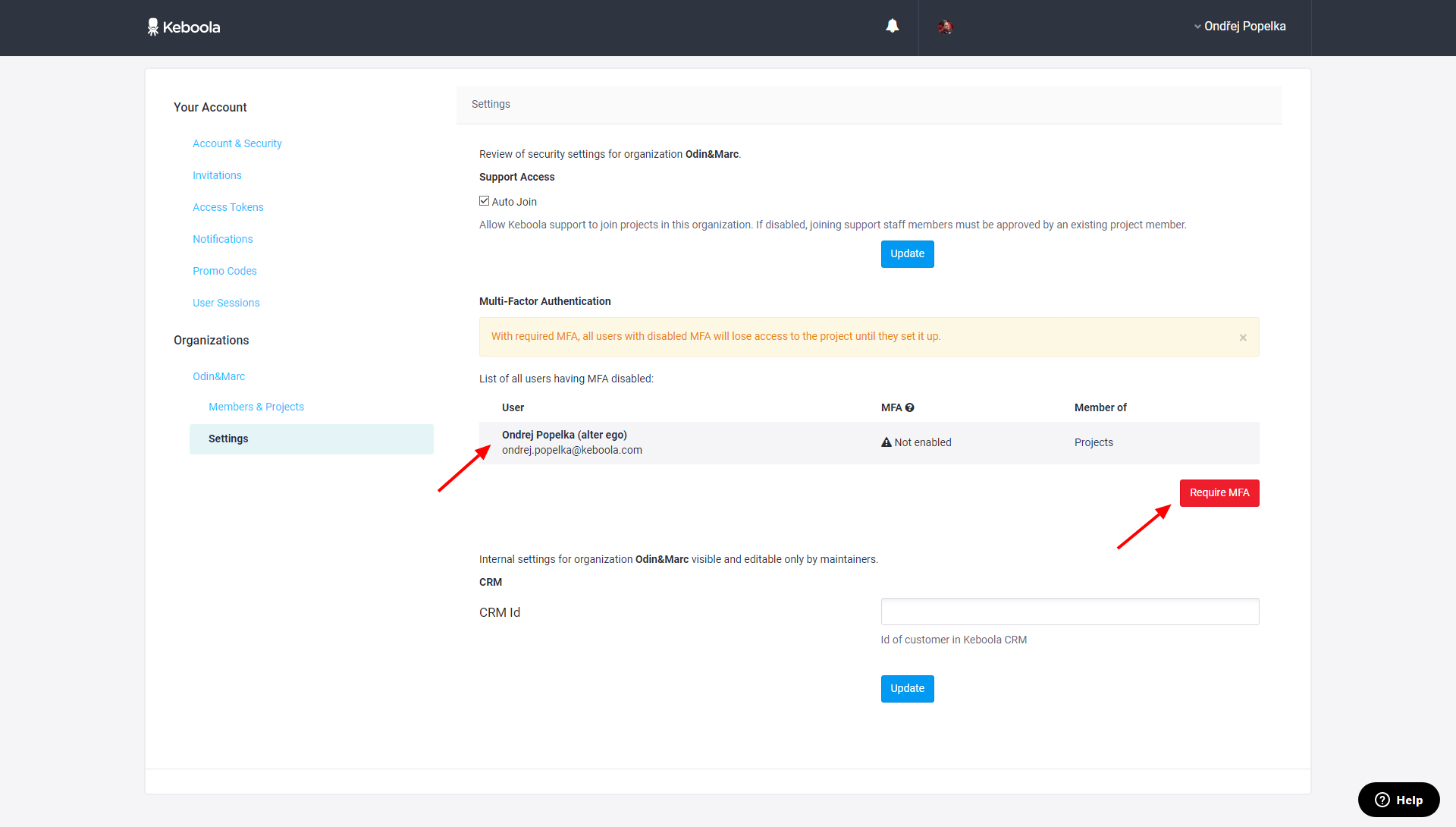This screenshot has height=827, width=1456.
Task: Go to Invitations
Action: pyautogui.click(x=217, y=175)
